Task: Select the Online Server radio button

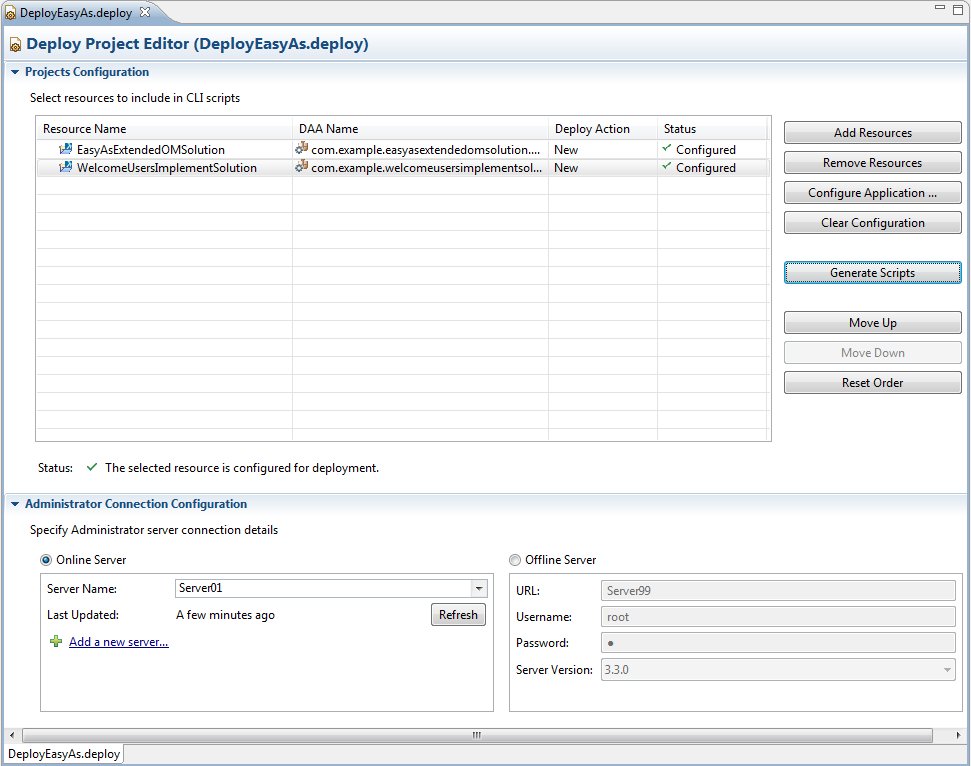Action: tap(46, 560)
